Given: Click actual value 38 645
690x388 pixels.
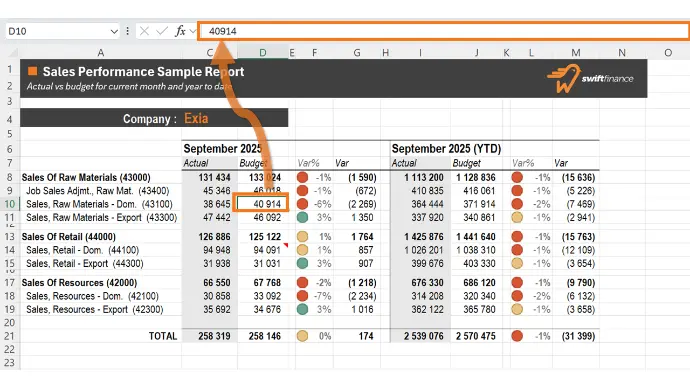Looking at the screenshot, I should pyautogui.click(x=217, y=204).
